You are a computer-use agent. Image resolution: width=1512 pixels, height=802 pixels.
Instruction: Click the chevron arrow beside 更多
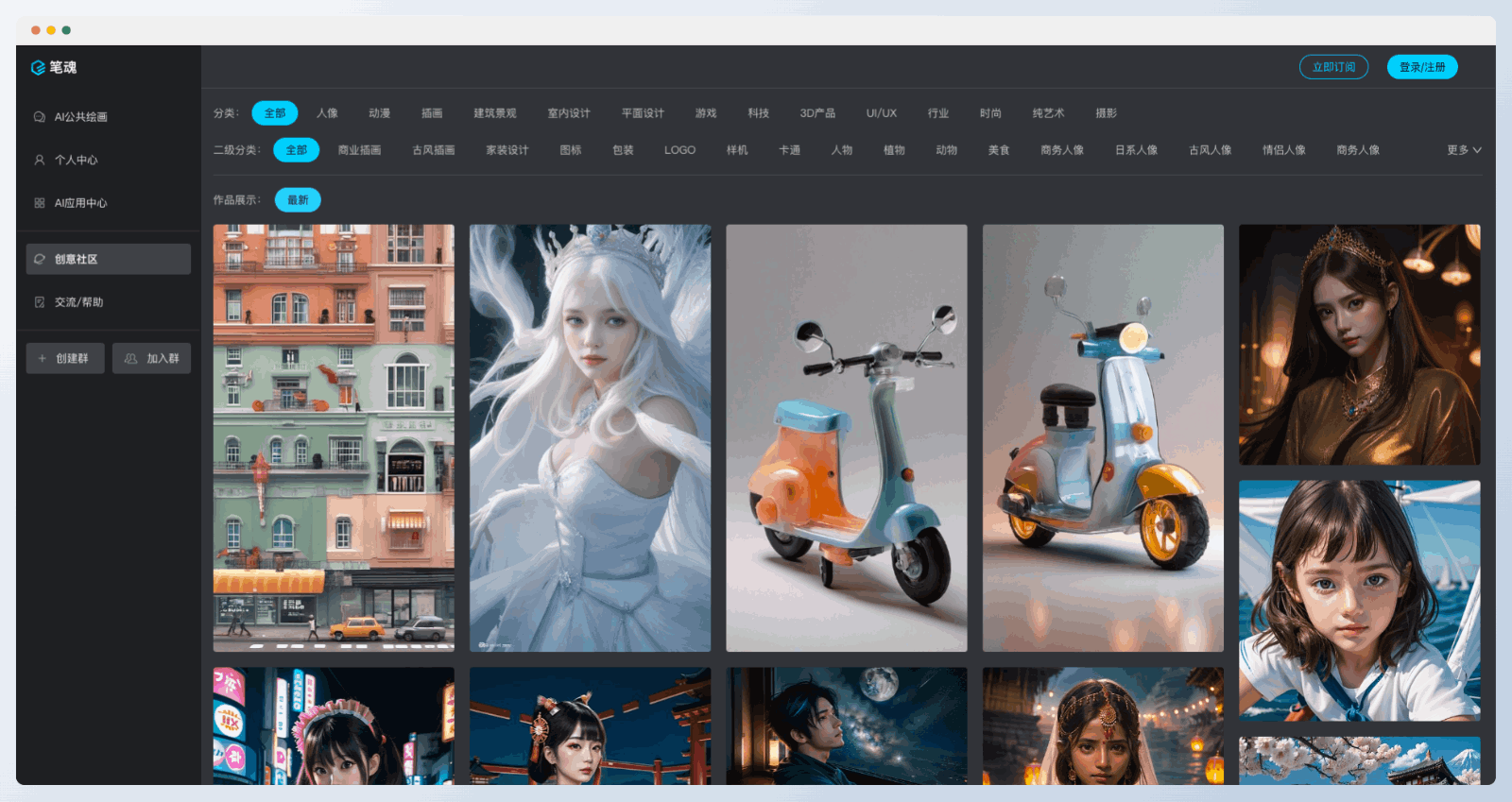1477,150
